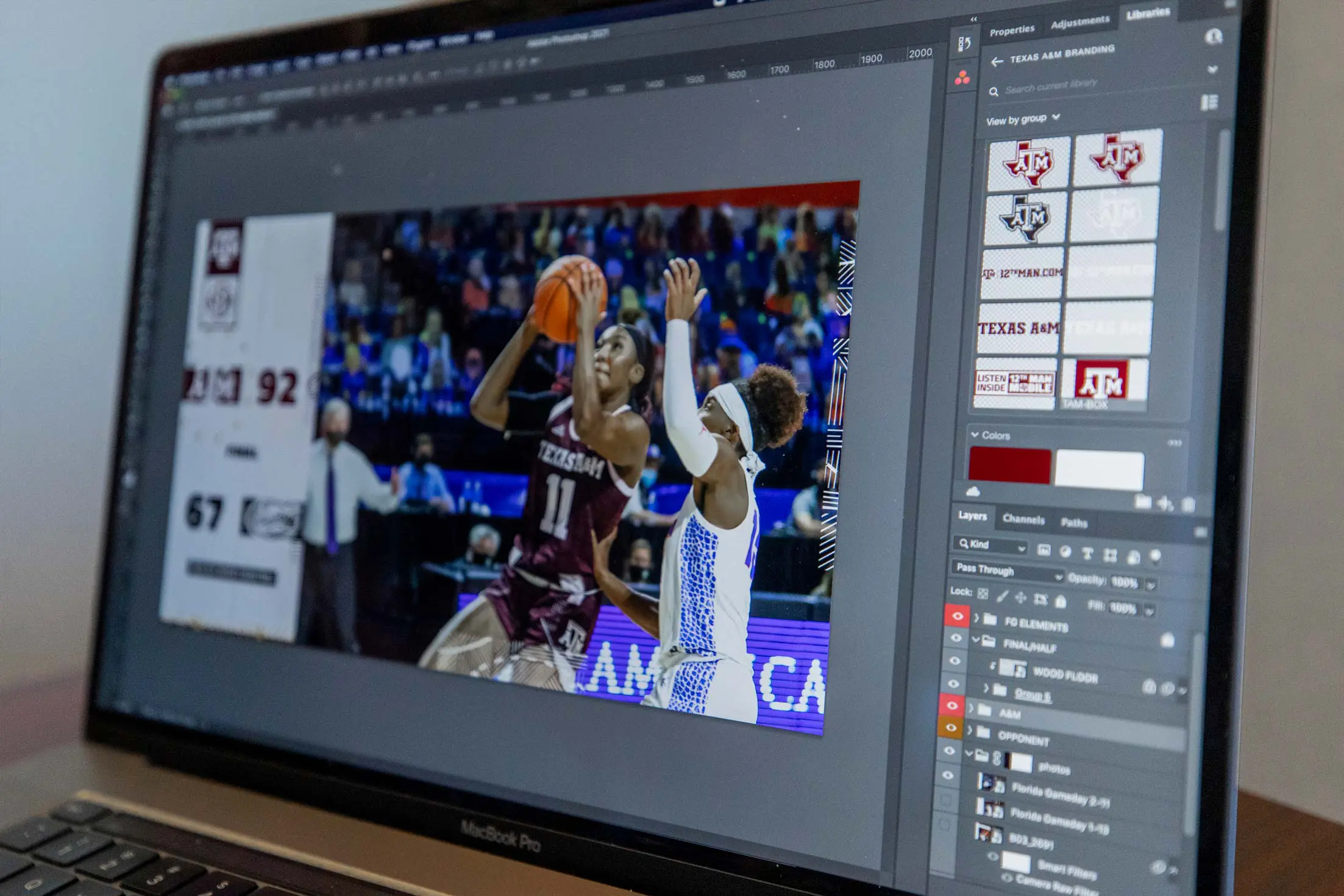Filter Layers panel for smart objects

click(x=1133, y=556)
